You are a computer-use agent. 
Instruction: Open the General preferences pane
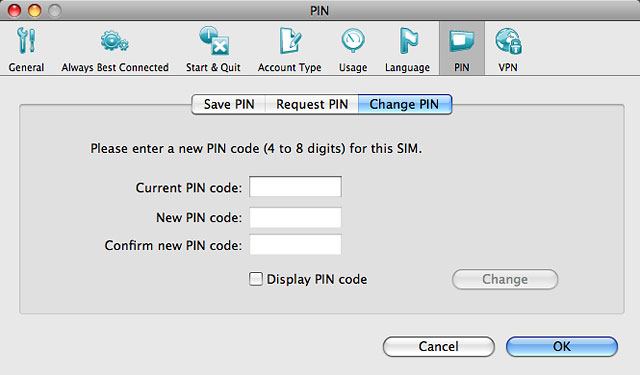pos(26,50)
